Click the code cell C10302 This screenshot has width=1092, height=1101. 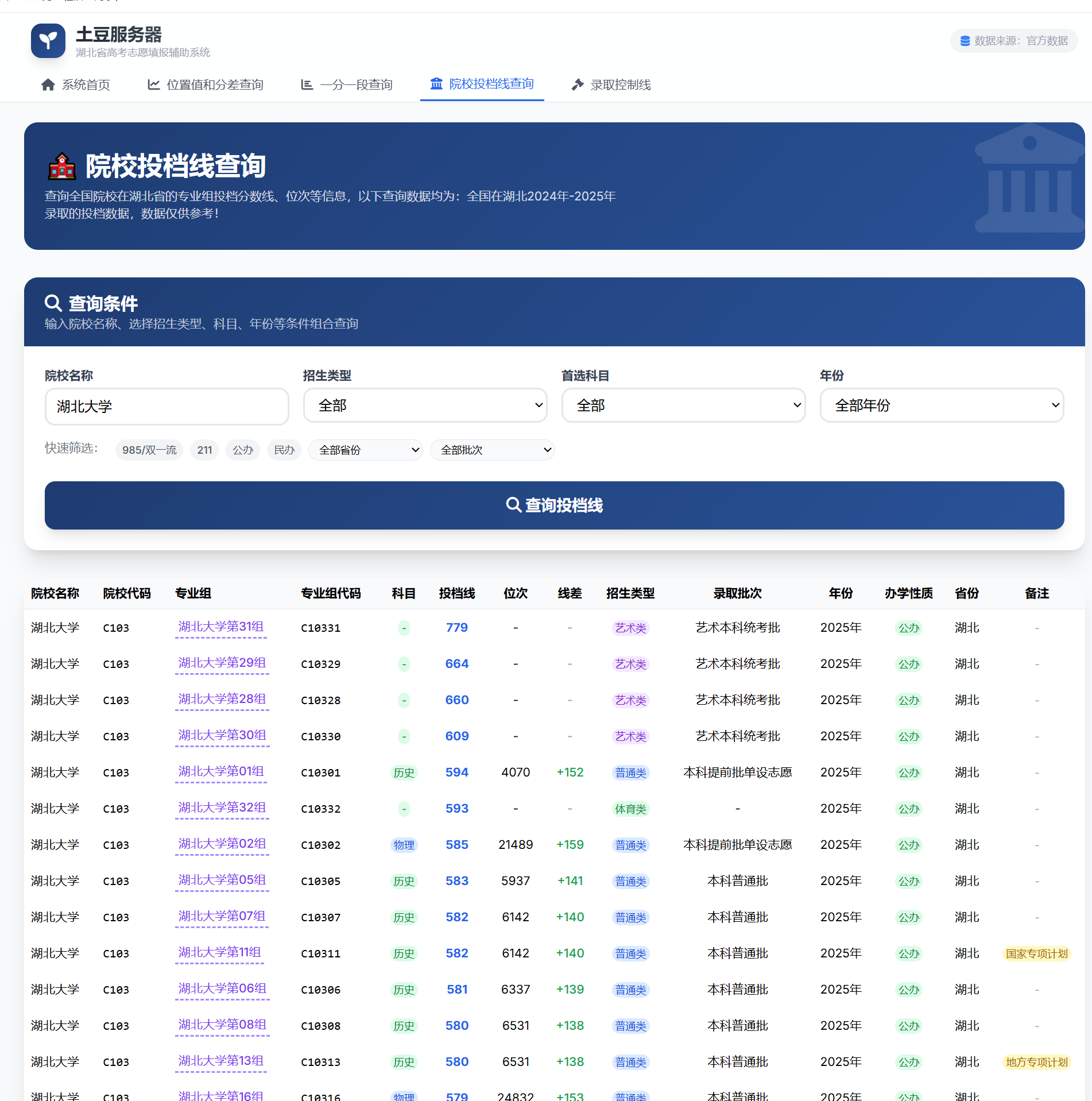321,845
